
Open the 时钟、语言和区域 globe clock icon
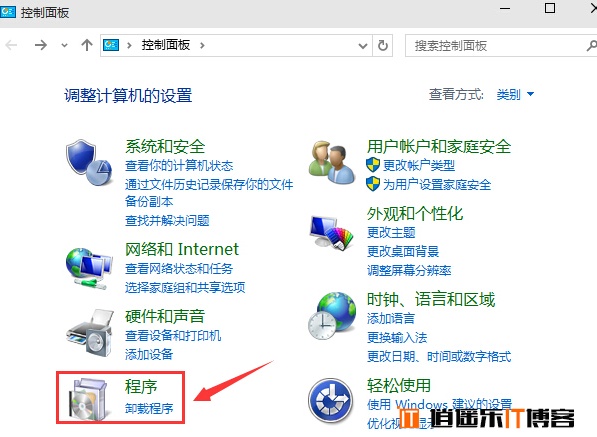pyautogui.click(x=332, y=316)
